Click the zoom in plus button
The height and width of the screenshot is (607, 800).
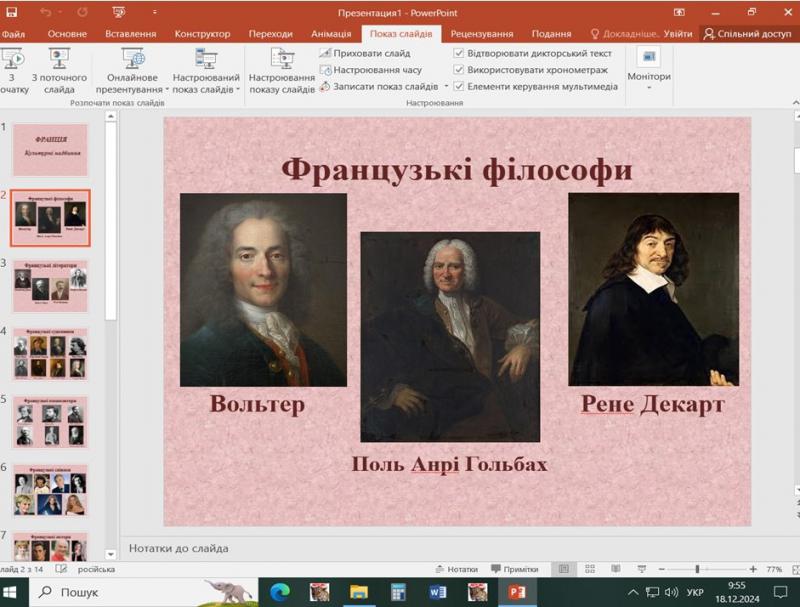753,569
